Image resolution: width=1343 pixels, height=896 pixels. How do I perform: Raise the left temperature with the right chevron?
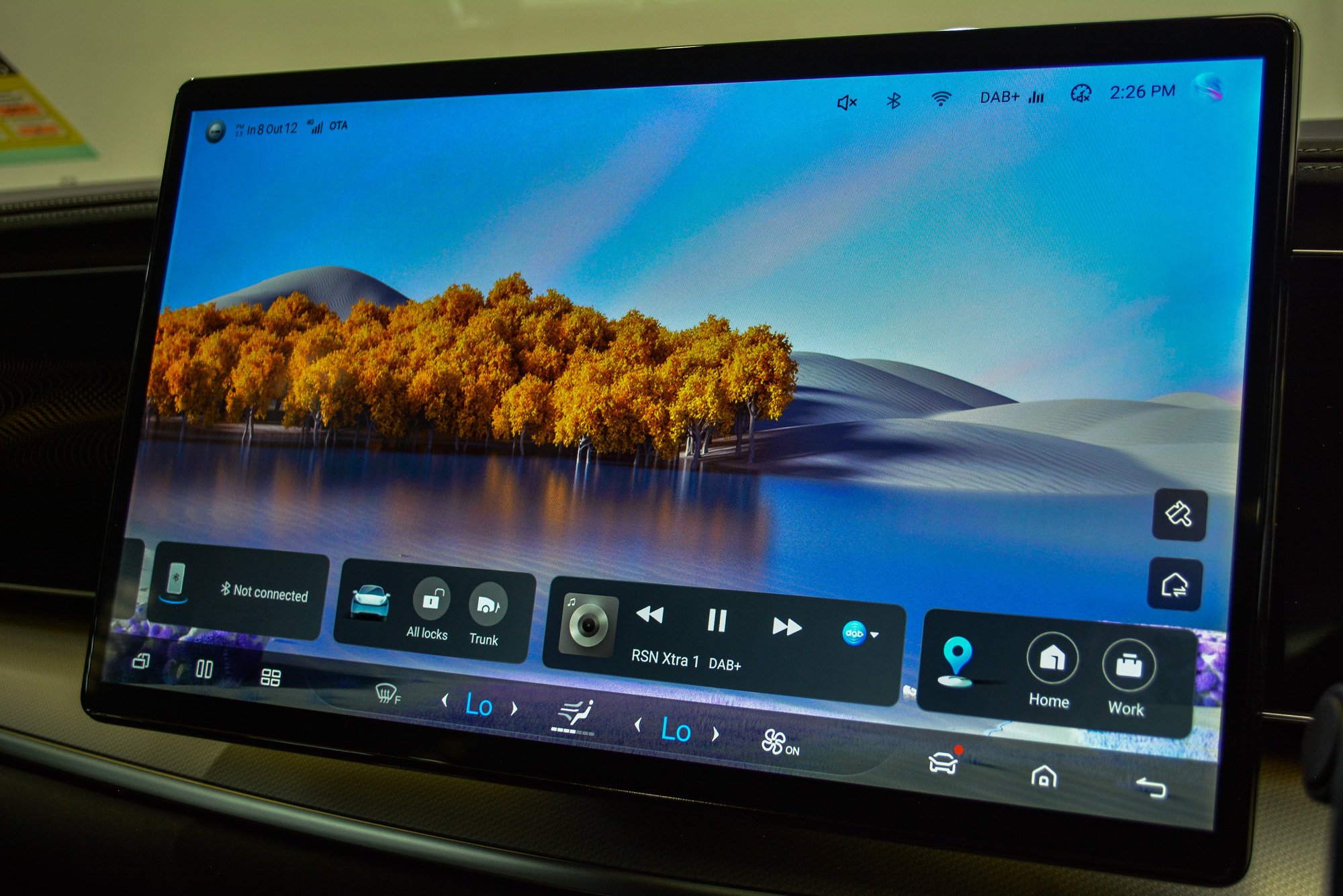point(515,709)
